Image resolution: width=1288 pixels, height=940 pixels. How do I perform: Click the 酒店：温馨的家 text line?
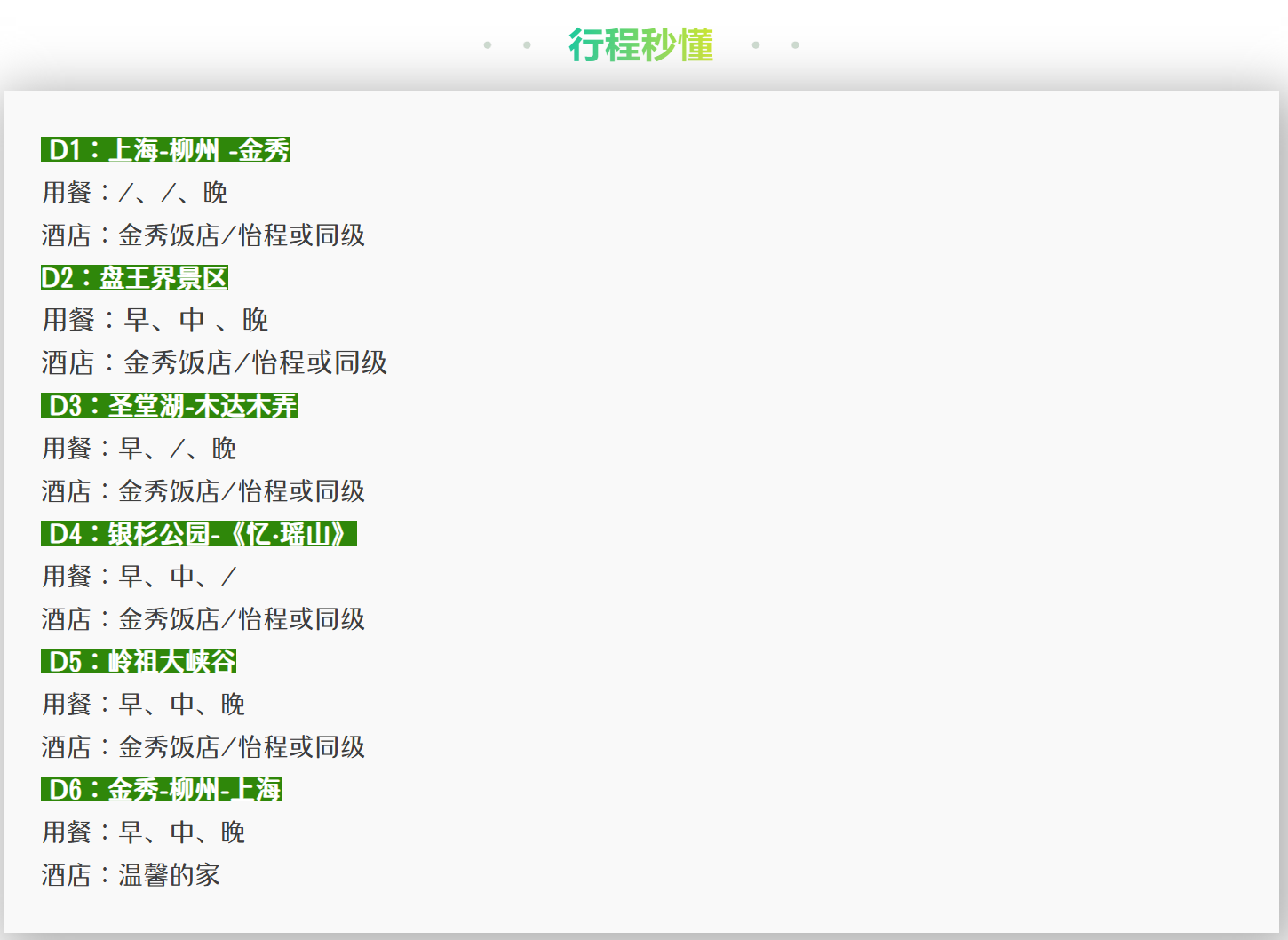(133, 875)
